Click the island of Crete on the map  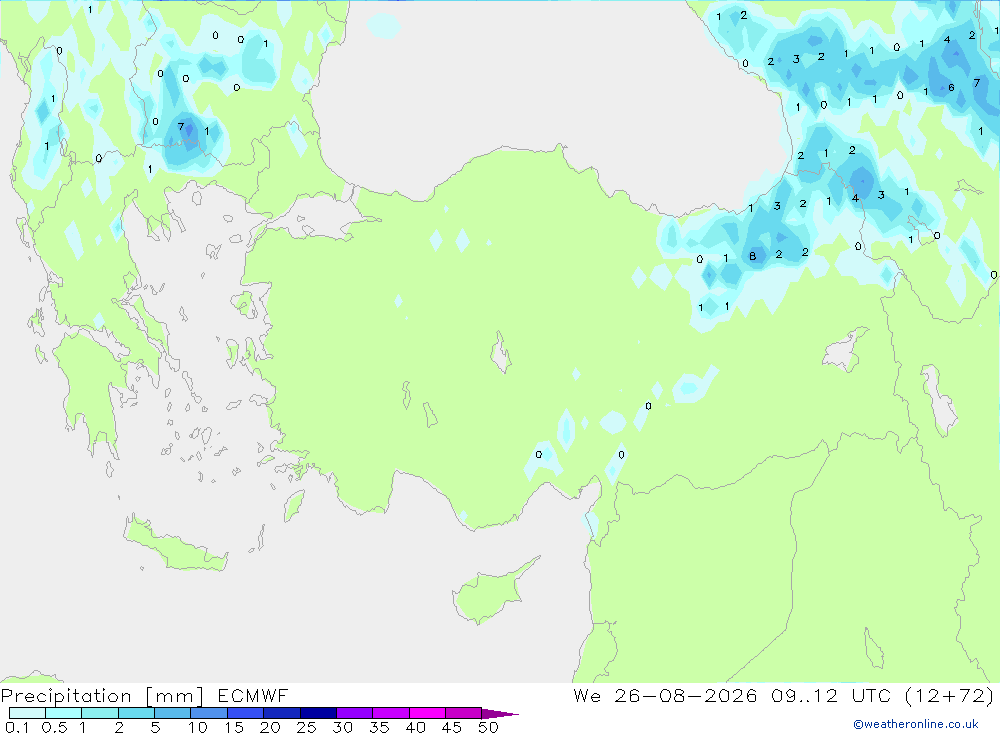[175, 544]
